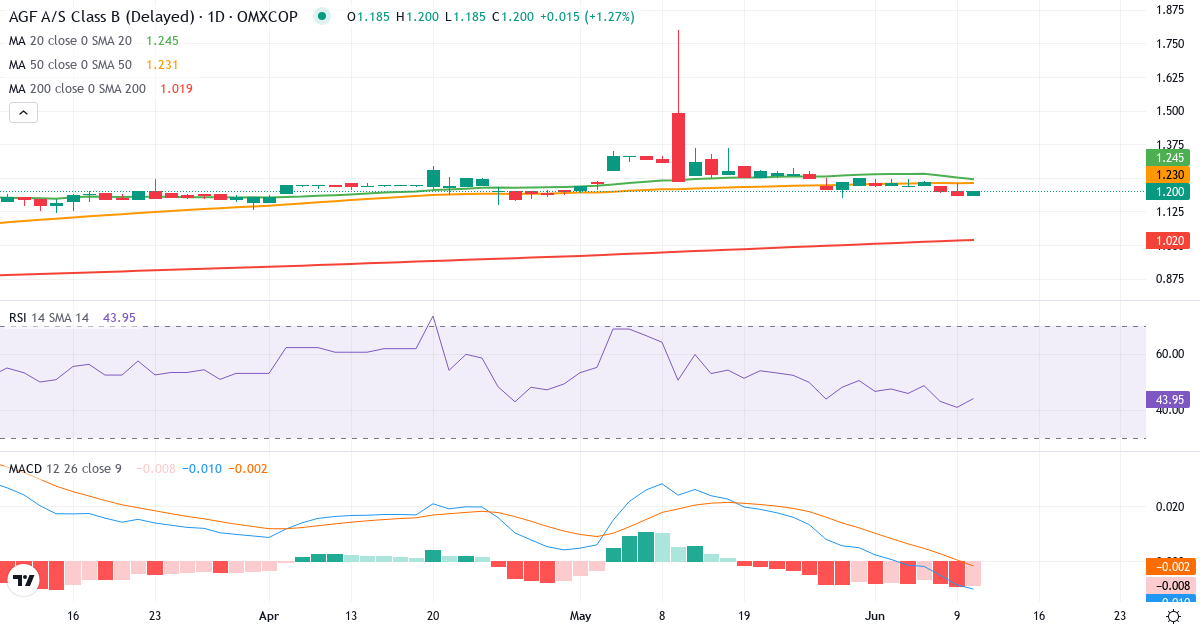Click the orange 1.230 MA price label
1200x630 pixels.
[1170, 174]
